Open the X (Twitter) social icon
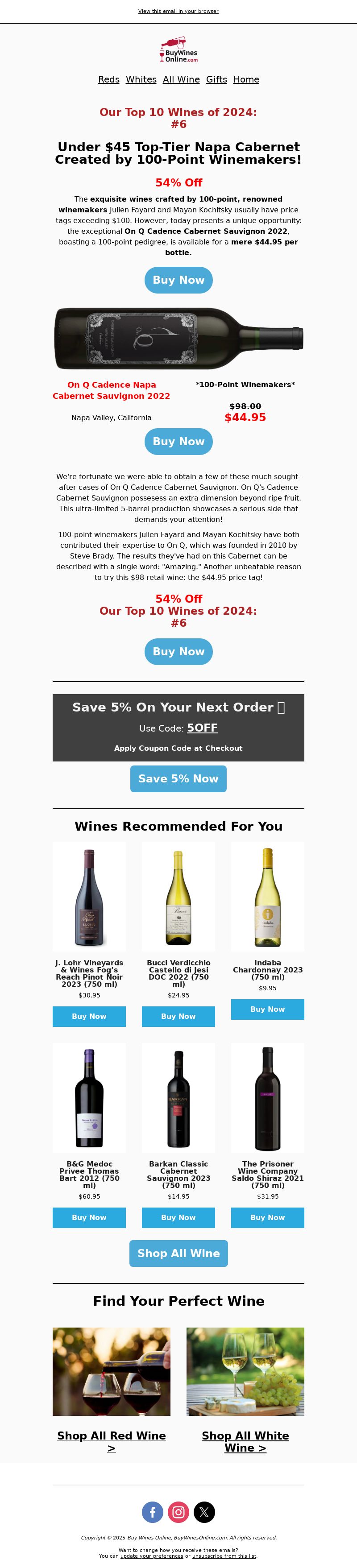The height and width of the screenshot is (1568, 357). [x=204, y=1512]
